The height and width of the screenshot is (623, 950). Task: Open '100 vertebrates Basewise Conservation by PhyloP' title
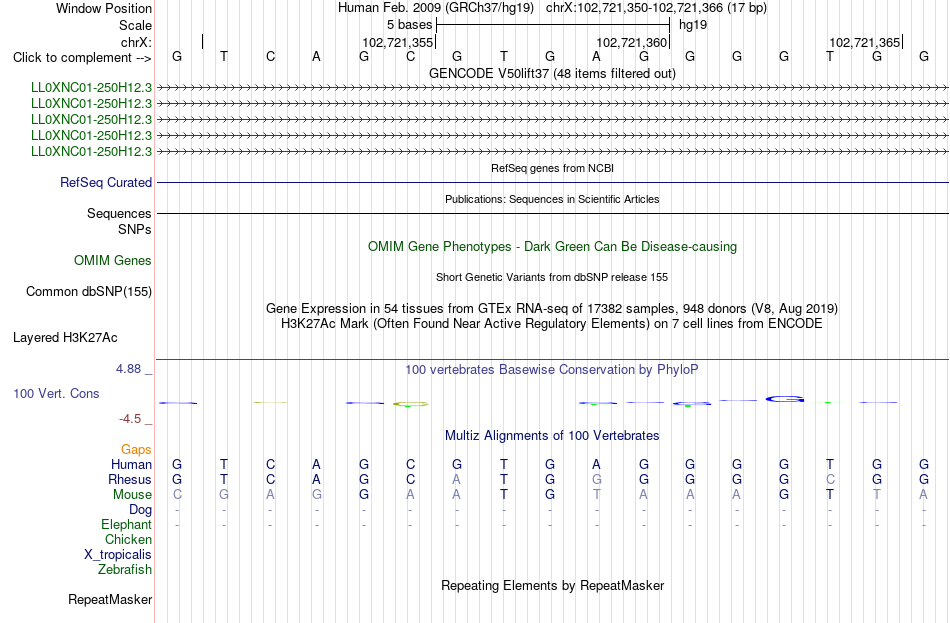tap(552, 370)
